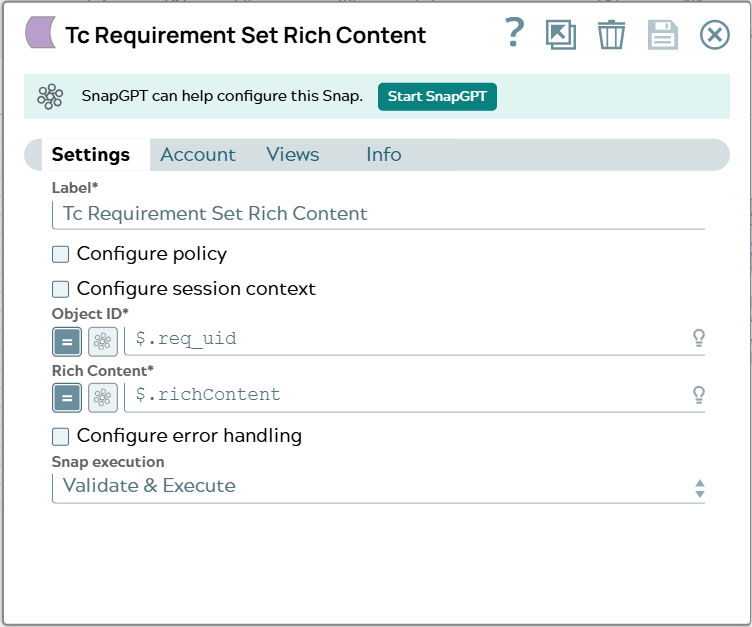Open the Account tab
752x627 pixels.
198,154
